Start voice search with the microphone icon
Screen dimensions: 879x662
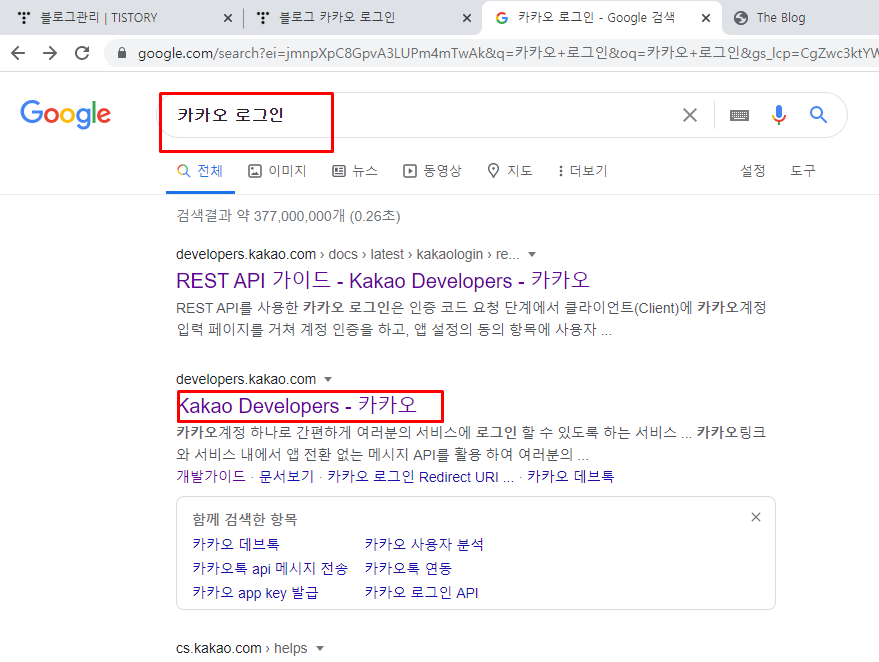pyautogui.click(x=779, y=115)
